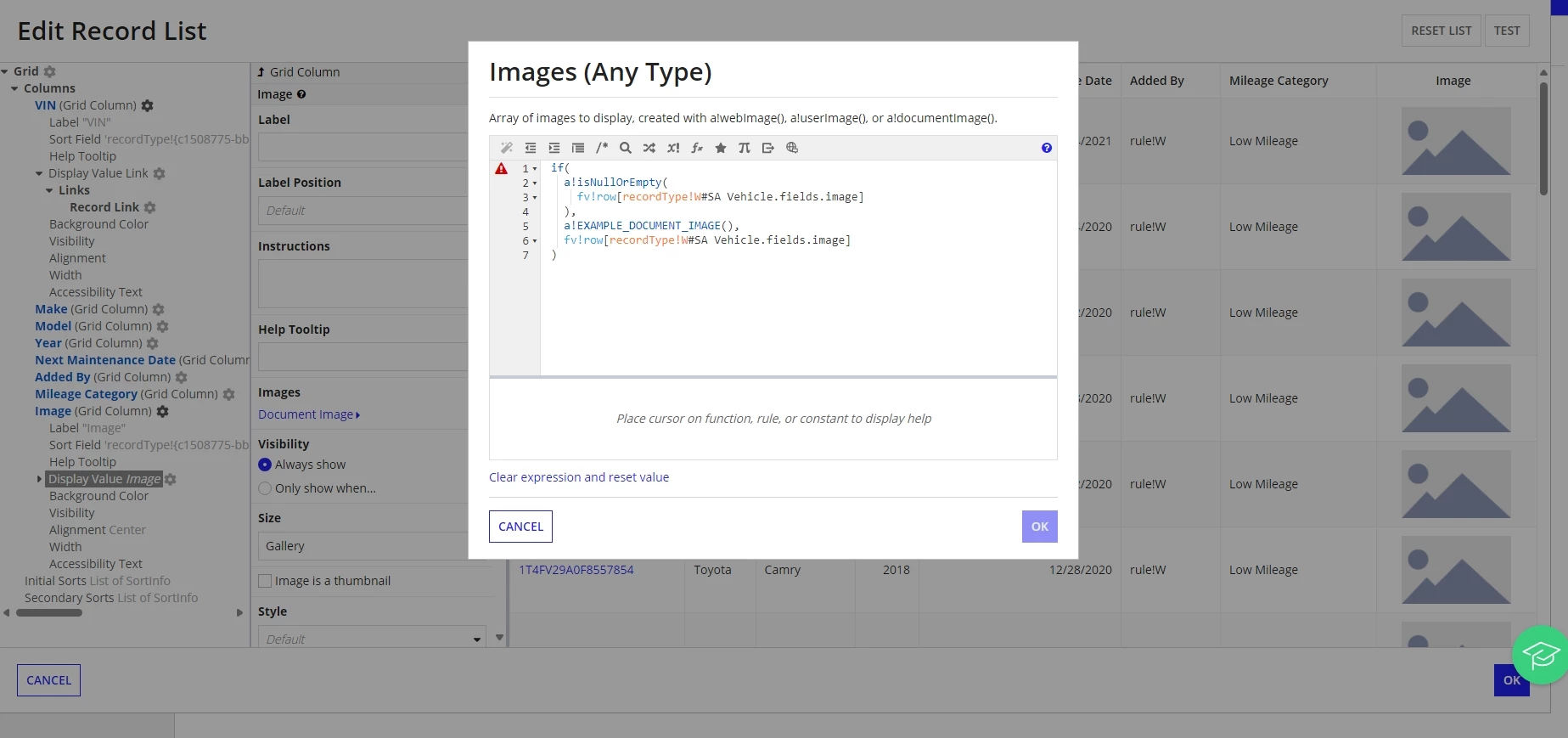The height and width of the screenshot is (738, 1568).
Task: Click the gear next to Make column
Action: (159, 309)
